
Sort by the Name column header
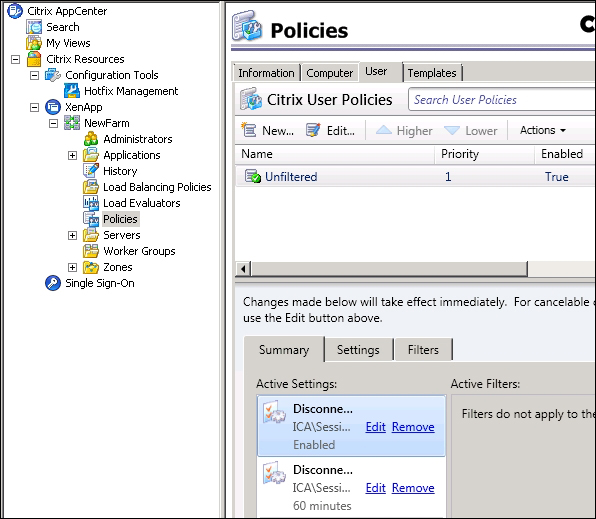[334, 154]
